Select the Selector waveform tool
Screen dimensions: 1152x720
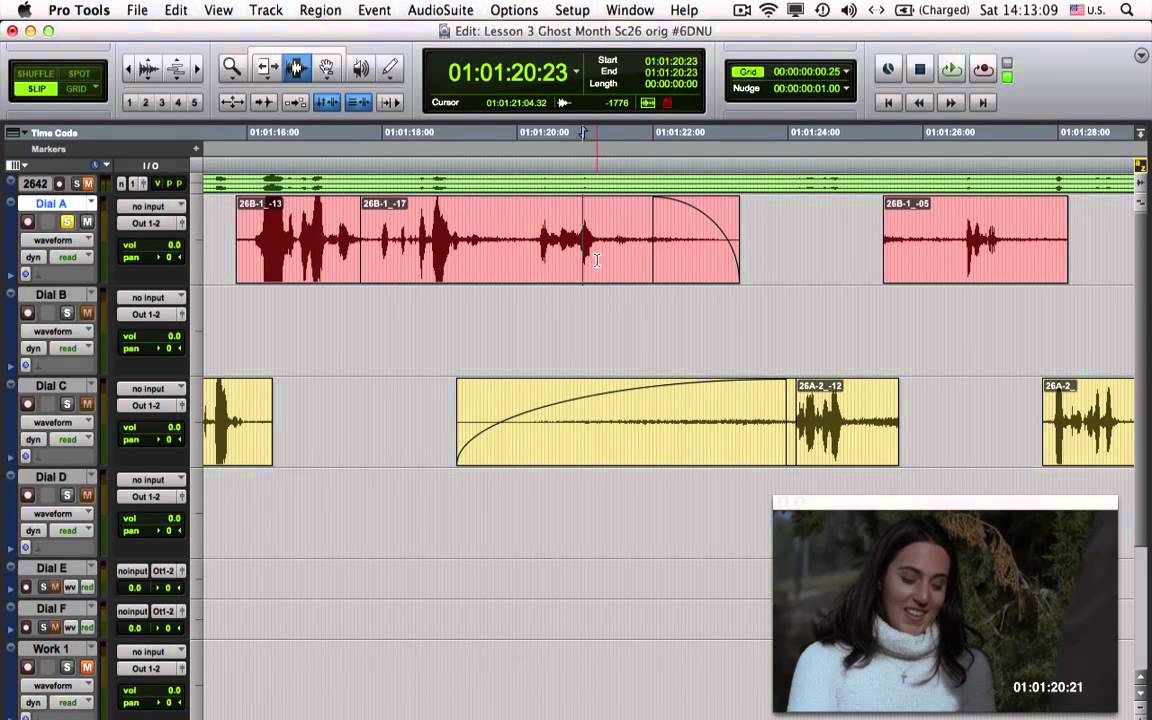[296, 68]
